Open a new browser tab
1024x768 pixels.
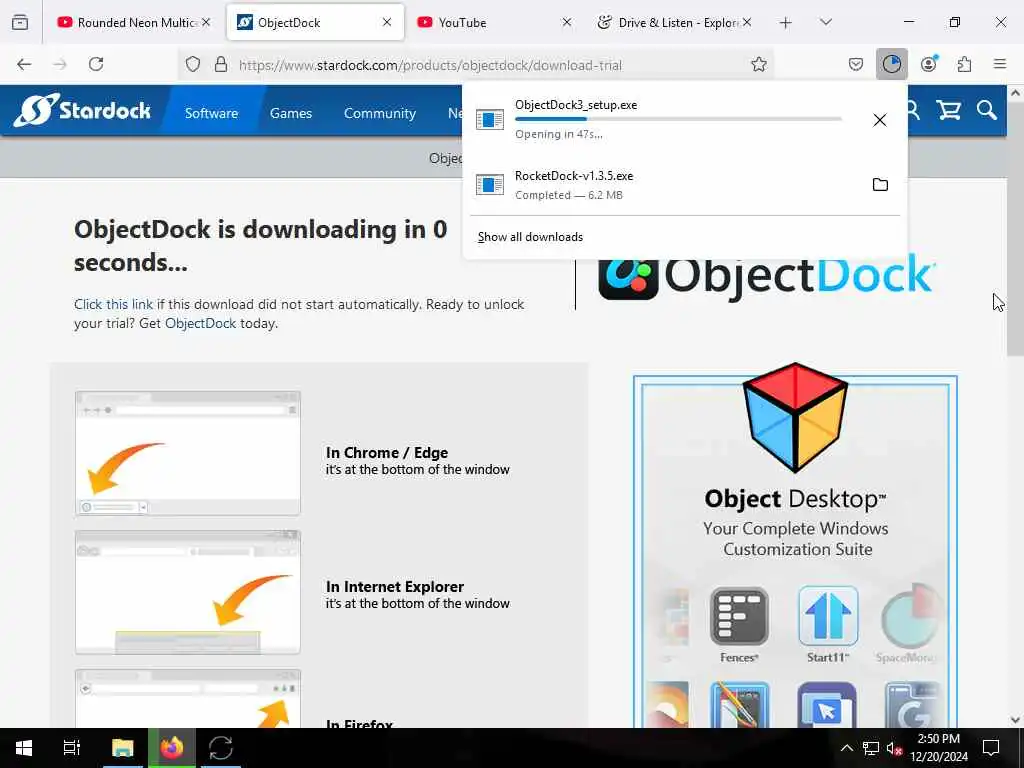tap(786, 23)
